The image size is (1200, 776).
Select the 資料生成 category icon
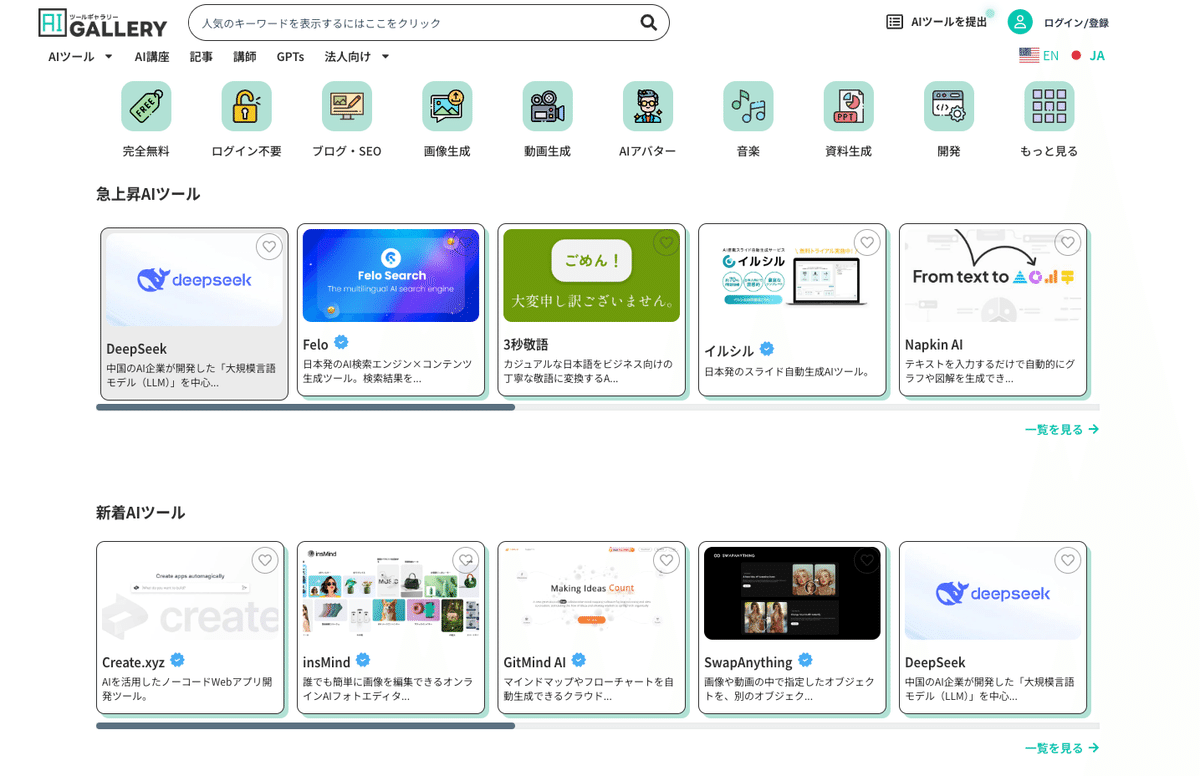(848, 106)
